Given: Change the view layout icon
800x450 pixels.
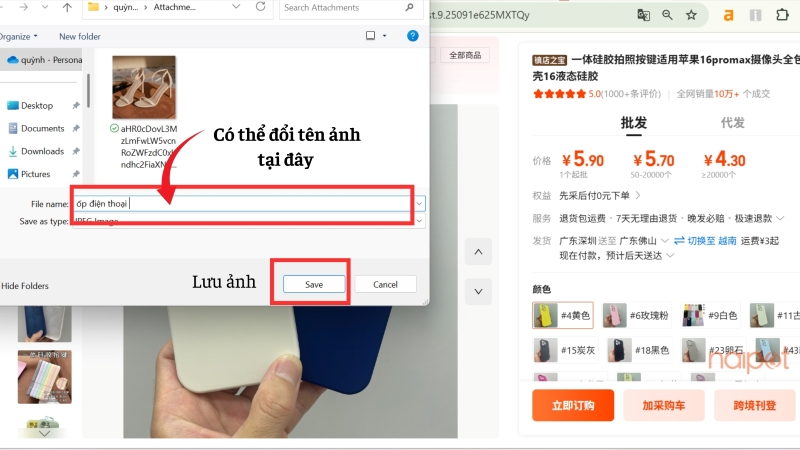Looking at the screenshot, I should pos(371,35).
